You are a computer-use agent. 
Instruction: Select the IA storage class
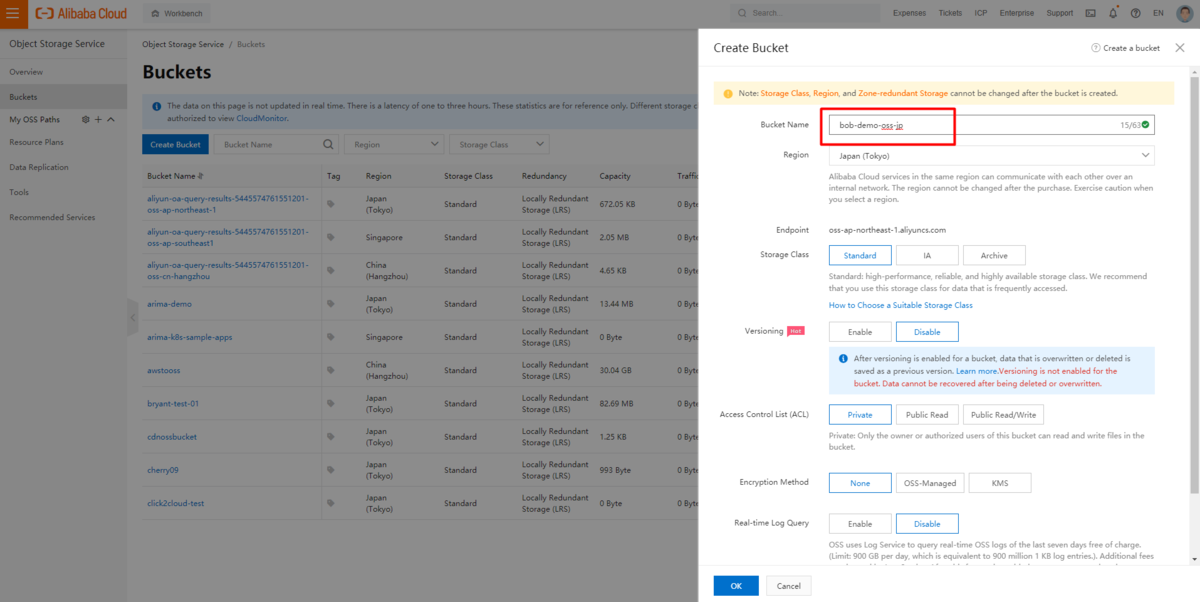click(x=927, y=255)
